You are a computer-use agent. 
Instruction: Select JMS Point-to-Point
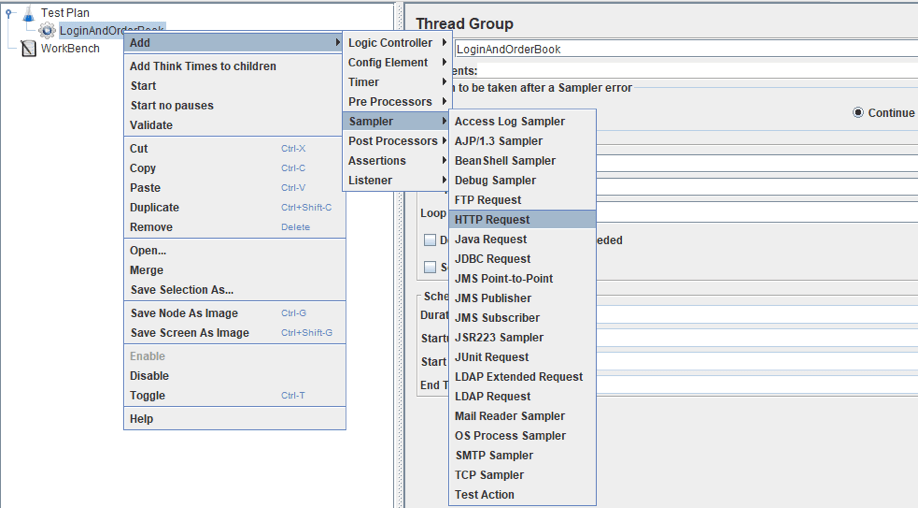point(522,279)
